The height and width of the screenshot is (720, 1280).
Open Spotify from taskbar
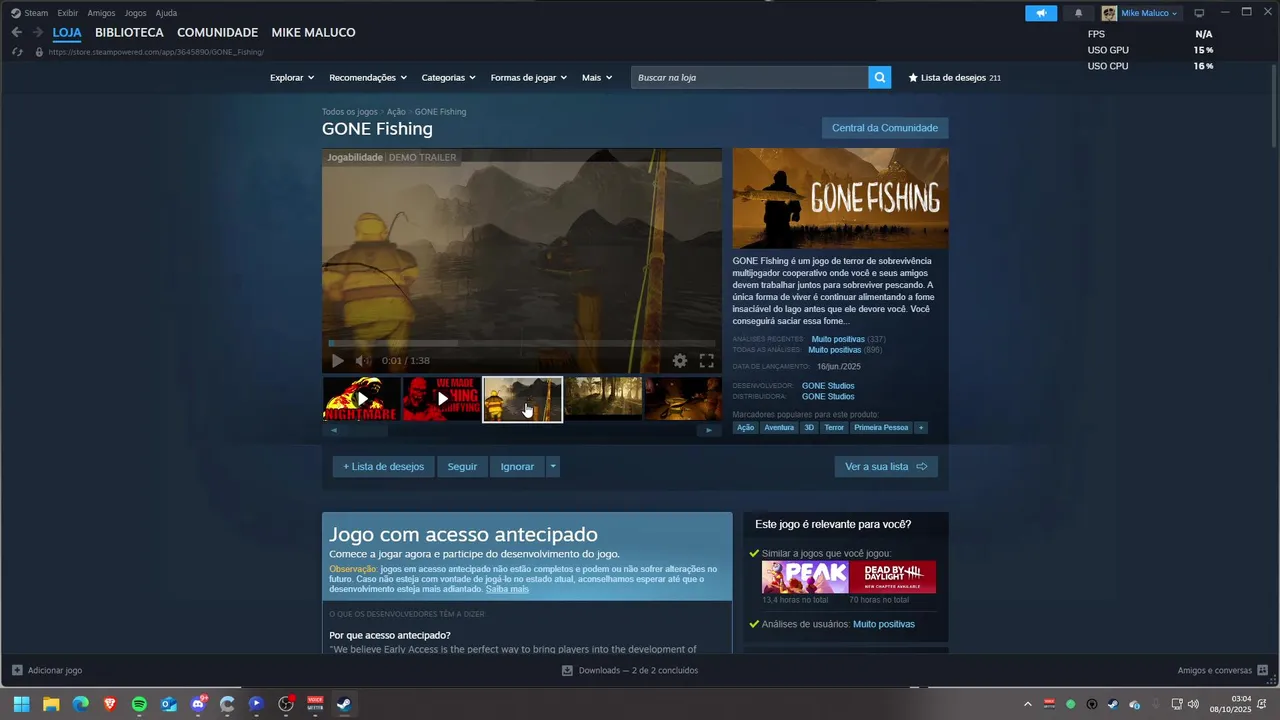click(x=139, y=704)
